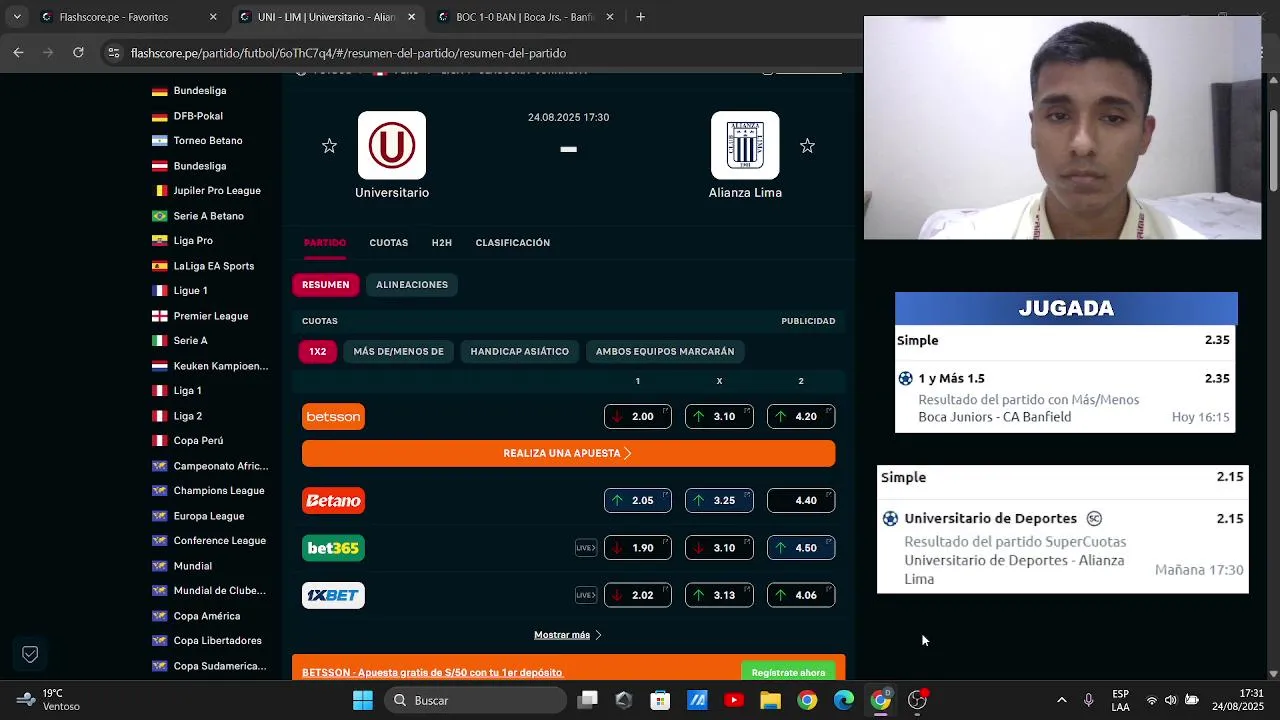Viewport: 1280px width, 720px height.
Task: Open Copa Libertadores in the sidebar
Action: (217, 641)
